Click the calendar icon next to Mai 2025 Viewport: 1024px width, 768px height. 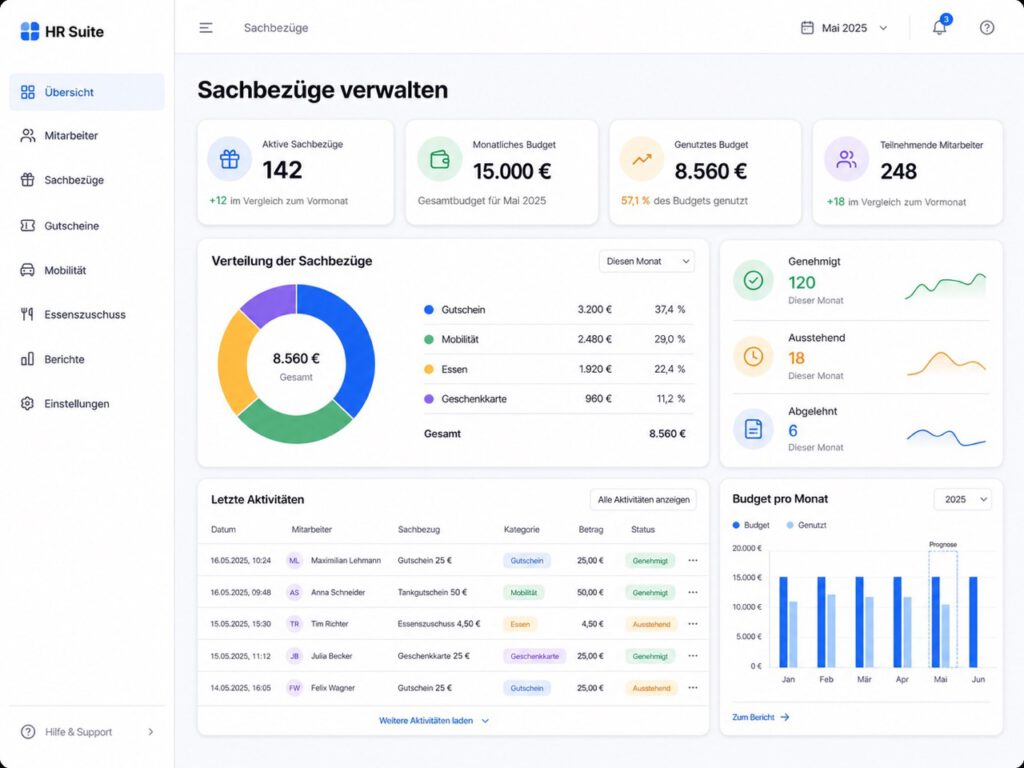(807, 27)
